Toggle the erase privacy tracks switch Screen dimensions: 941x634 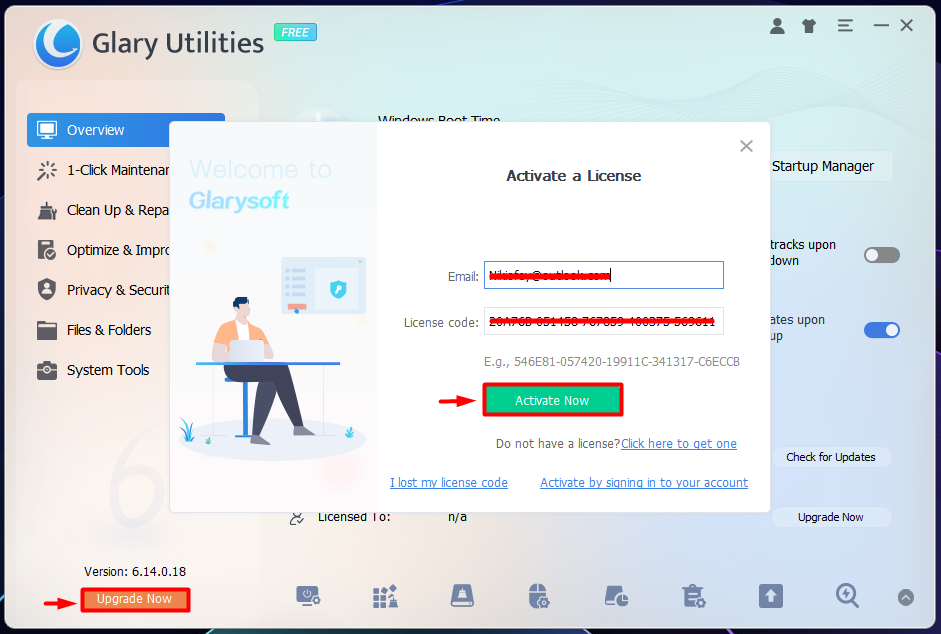(881, 255)
